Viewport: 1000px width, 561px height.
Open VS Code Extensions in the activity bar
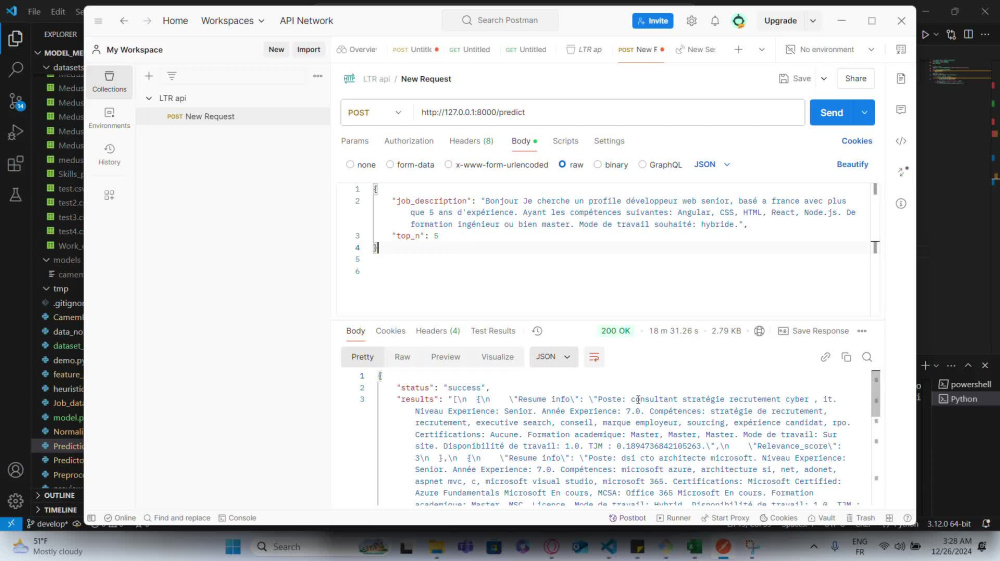[15, 163]
